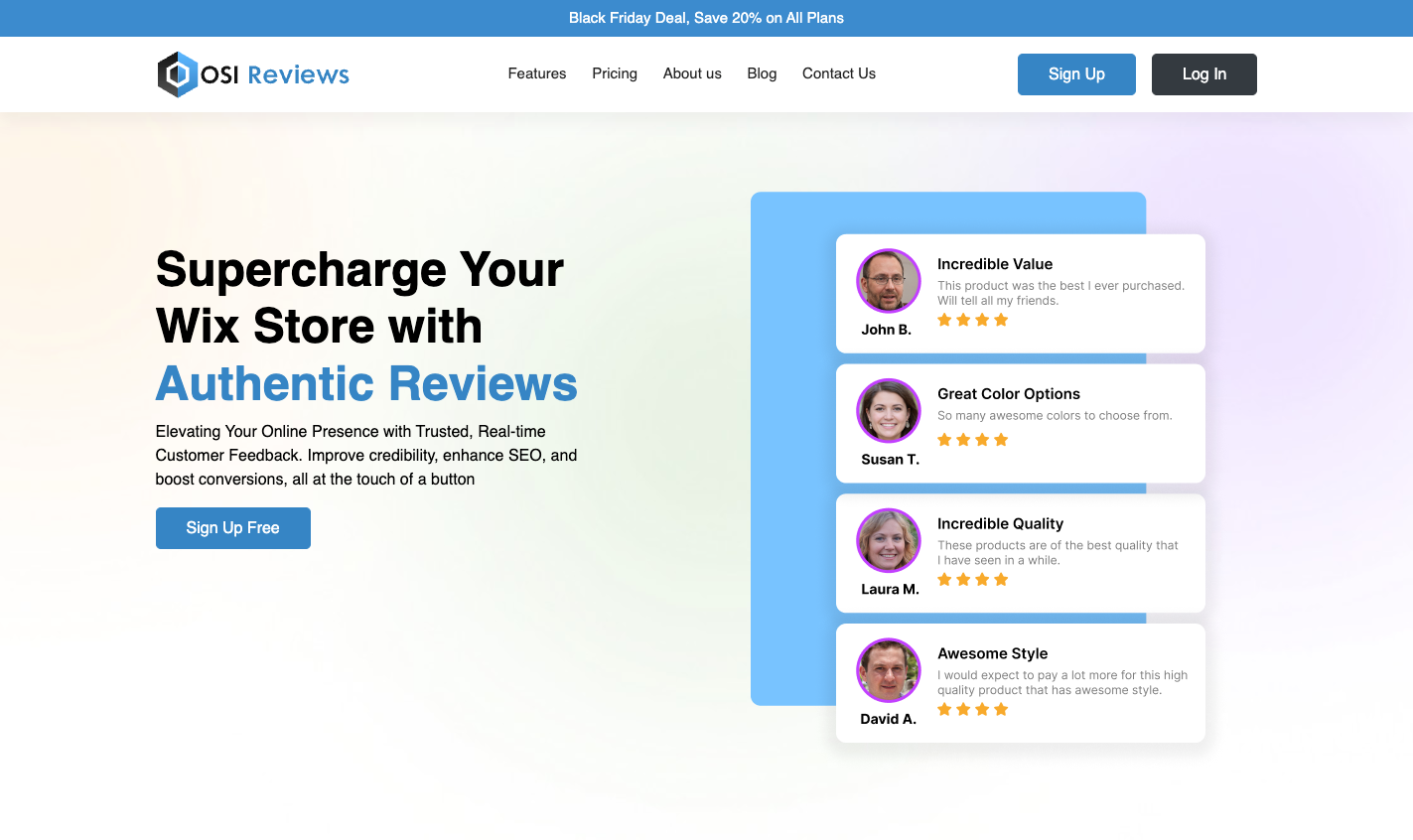Screen dimensions: 1413x840
Task: Click the Black Friday Deal banner text
Action: tap(706, 18)
